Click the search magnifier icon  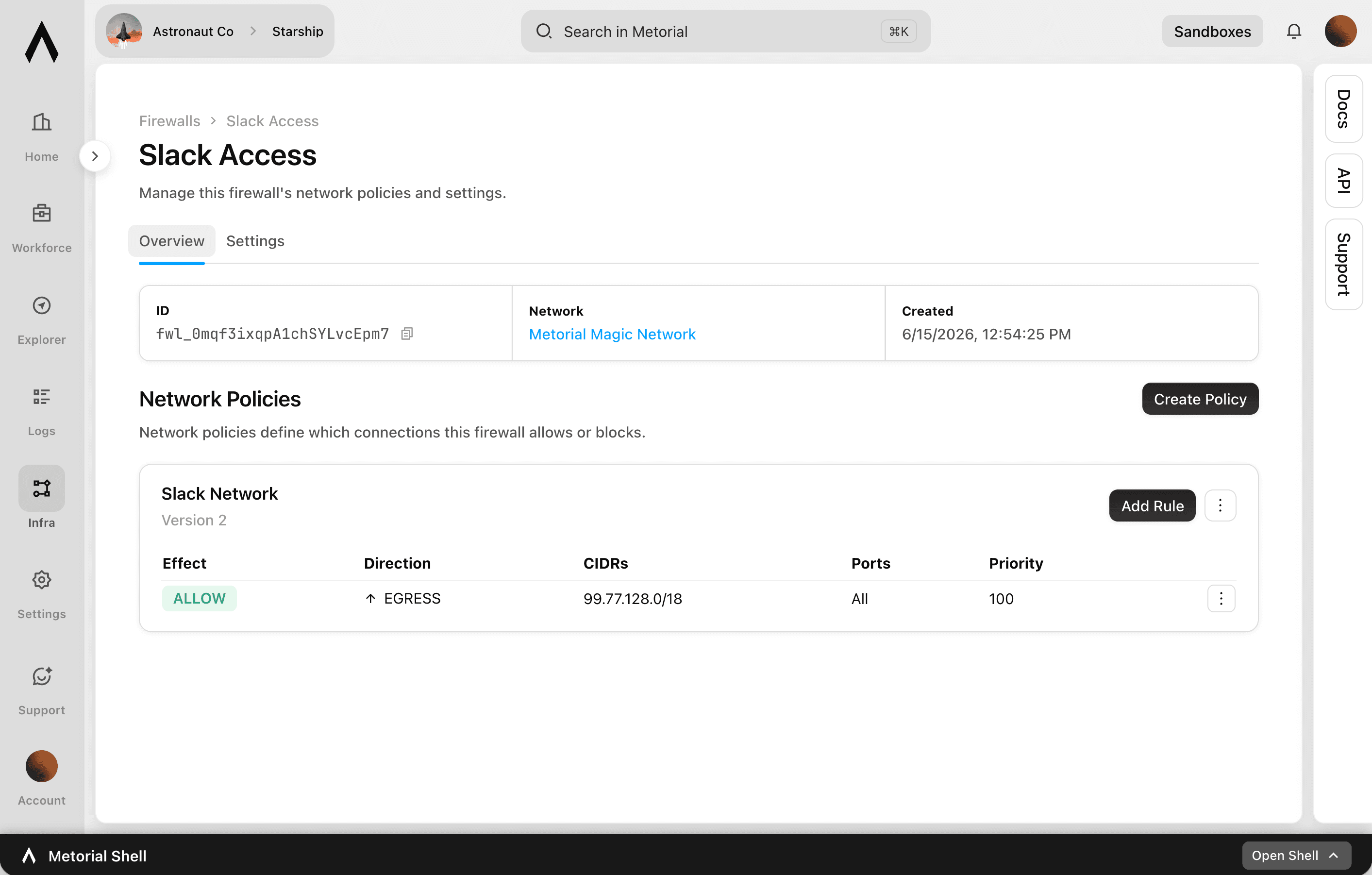[544, 32]
